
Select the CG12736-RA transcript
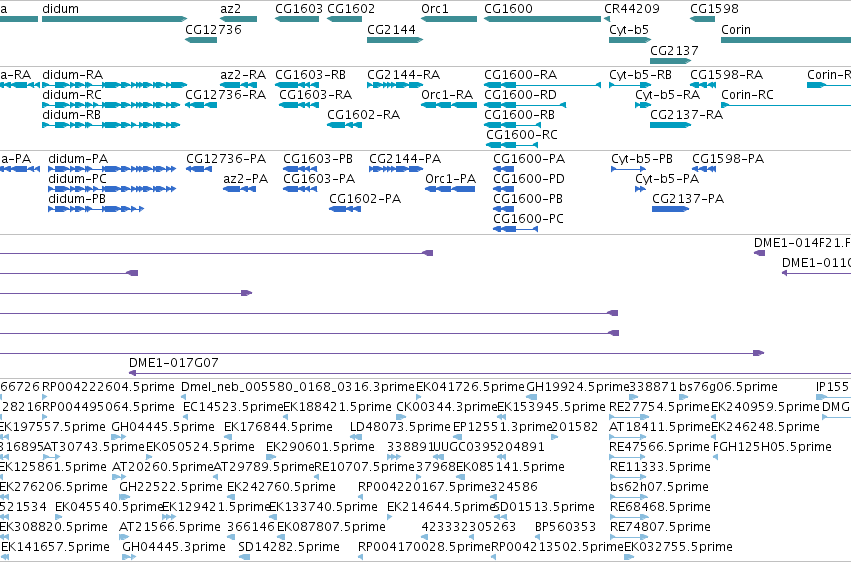click(201, 105)
